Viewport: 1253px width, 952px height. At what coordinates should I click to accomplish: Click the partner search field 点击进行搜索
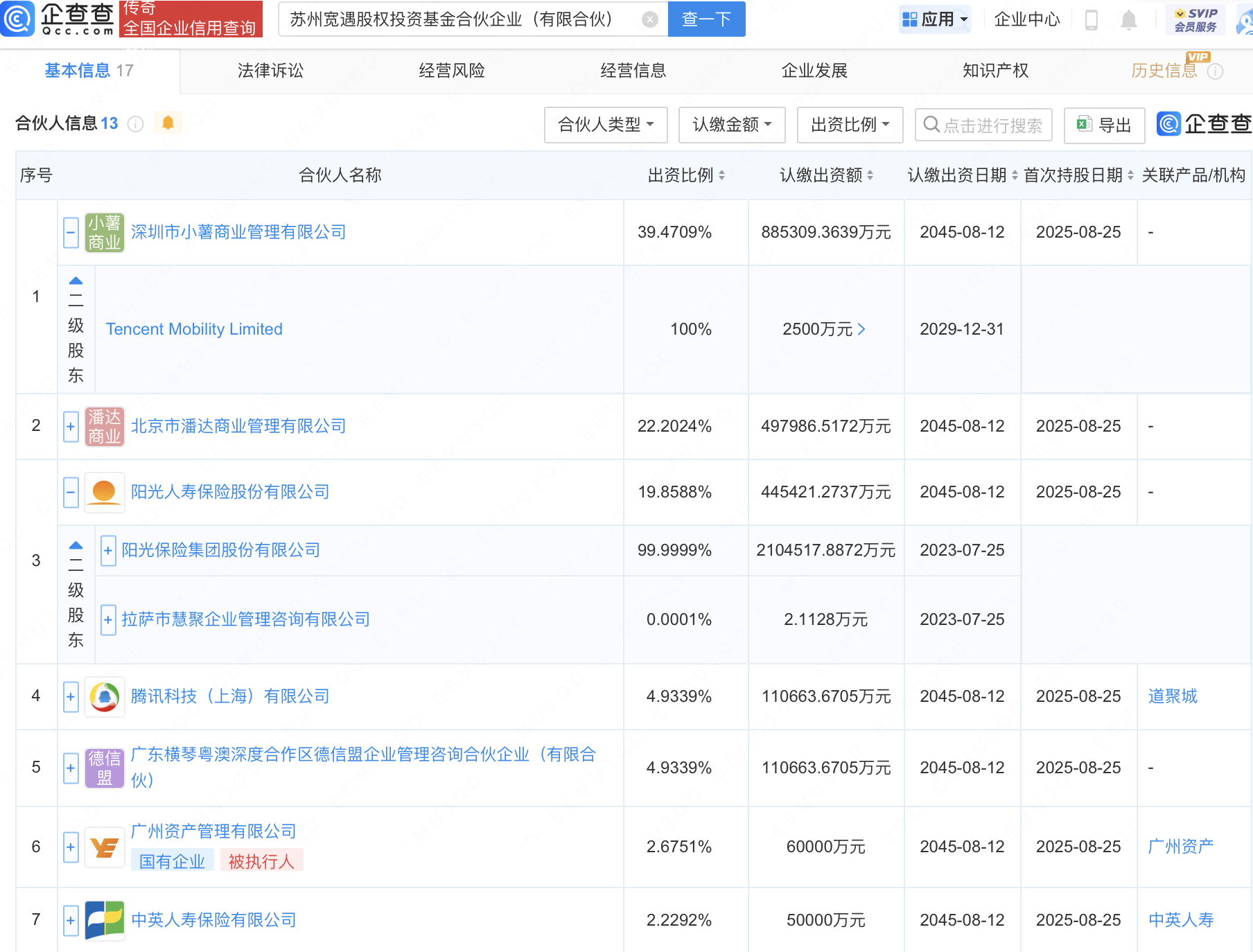point(983,125)
